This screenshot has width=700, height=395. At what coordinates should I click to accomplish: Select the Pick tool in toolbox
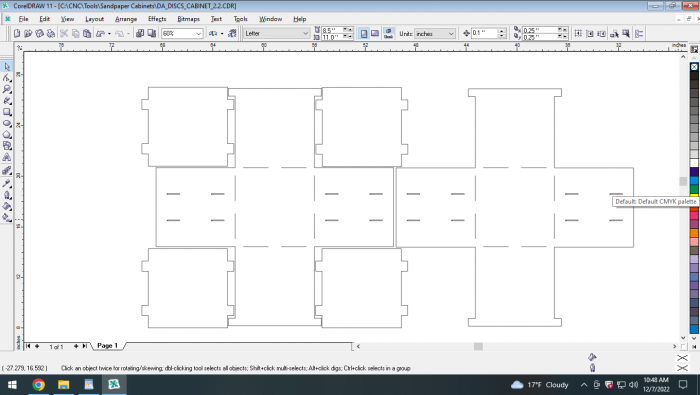click(x=7, y=67)
